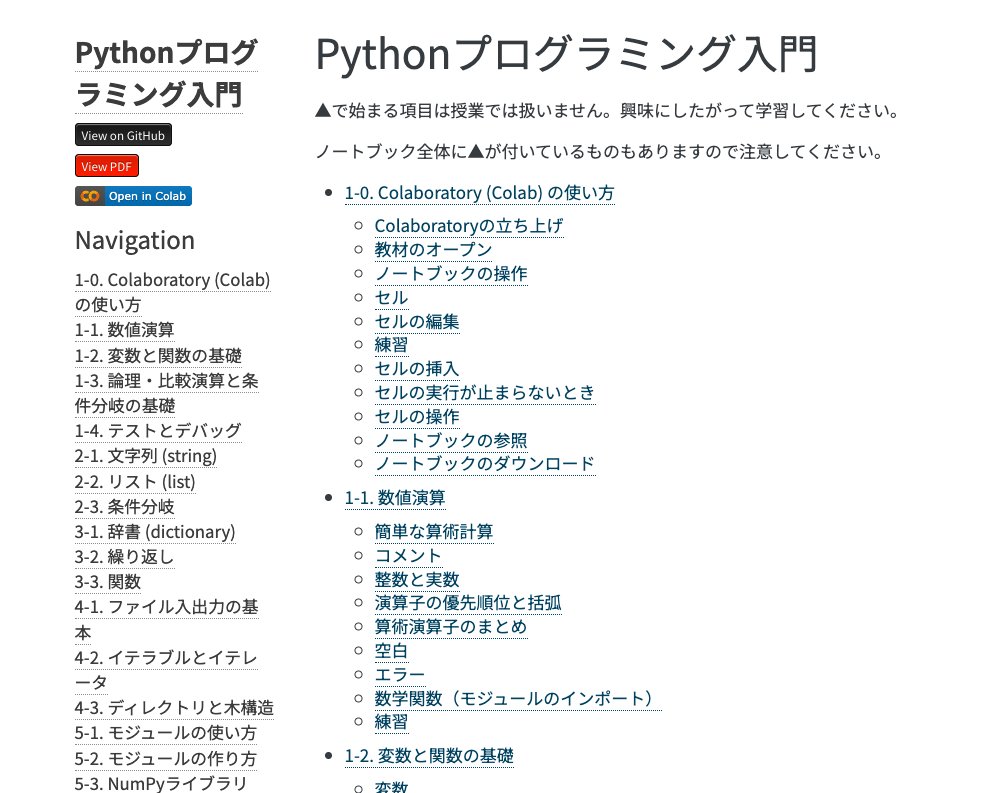Go to Colaboratoryの立ち上げ section
1006x793 pixels.
point(469,226)
